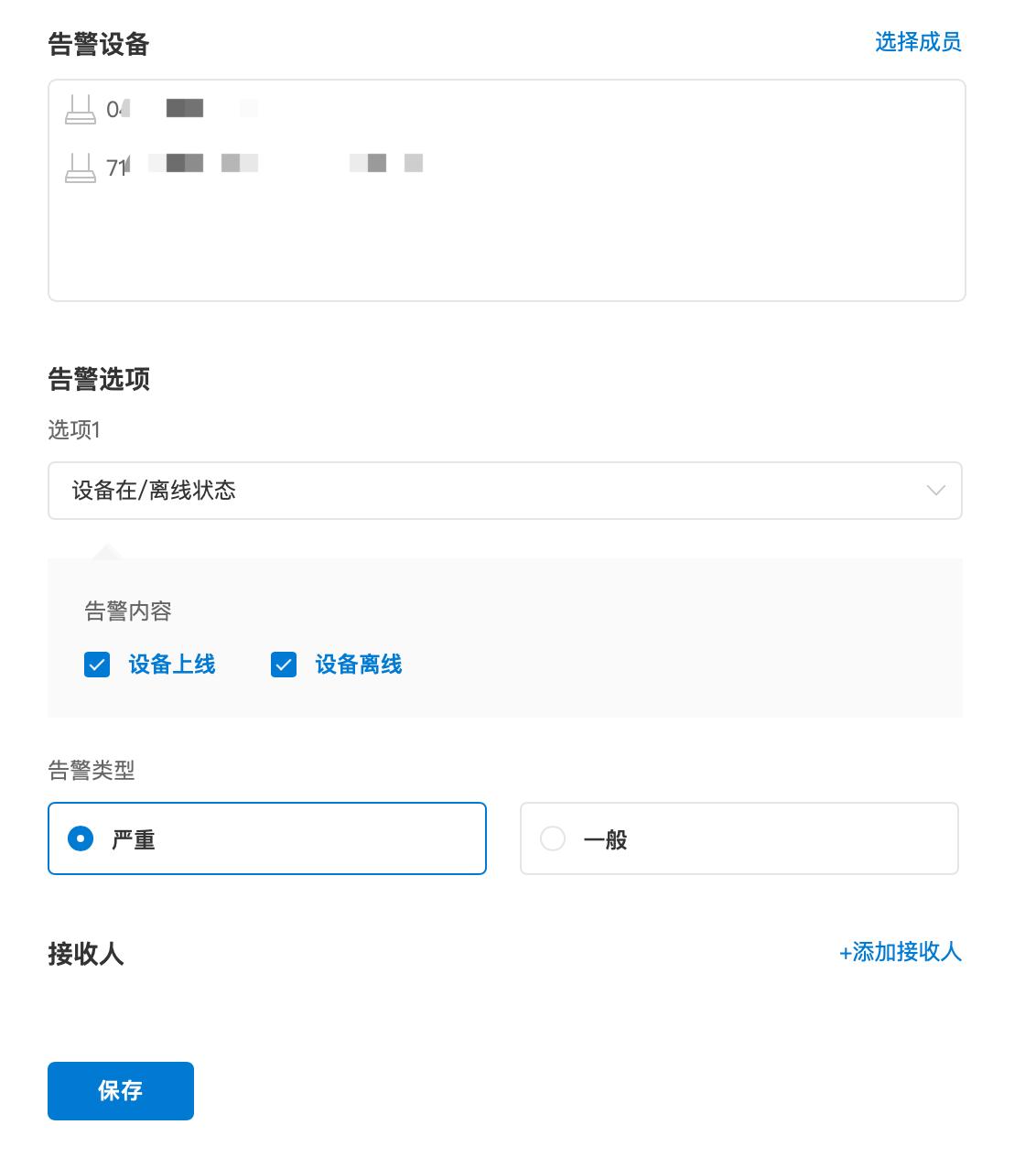Click the router icon beside device 04
Screen dimensions: 1036x1157
[81, 108]
